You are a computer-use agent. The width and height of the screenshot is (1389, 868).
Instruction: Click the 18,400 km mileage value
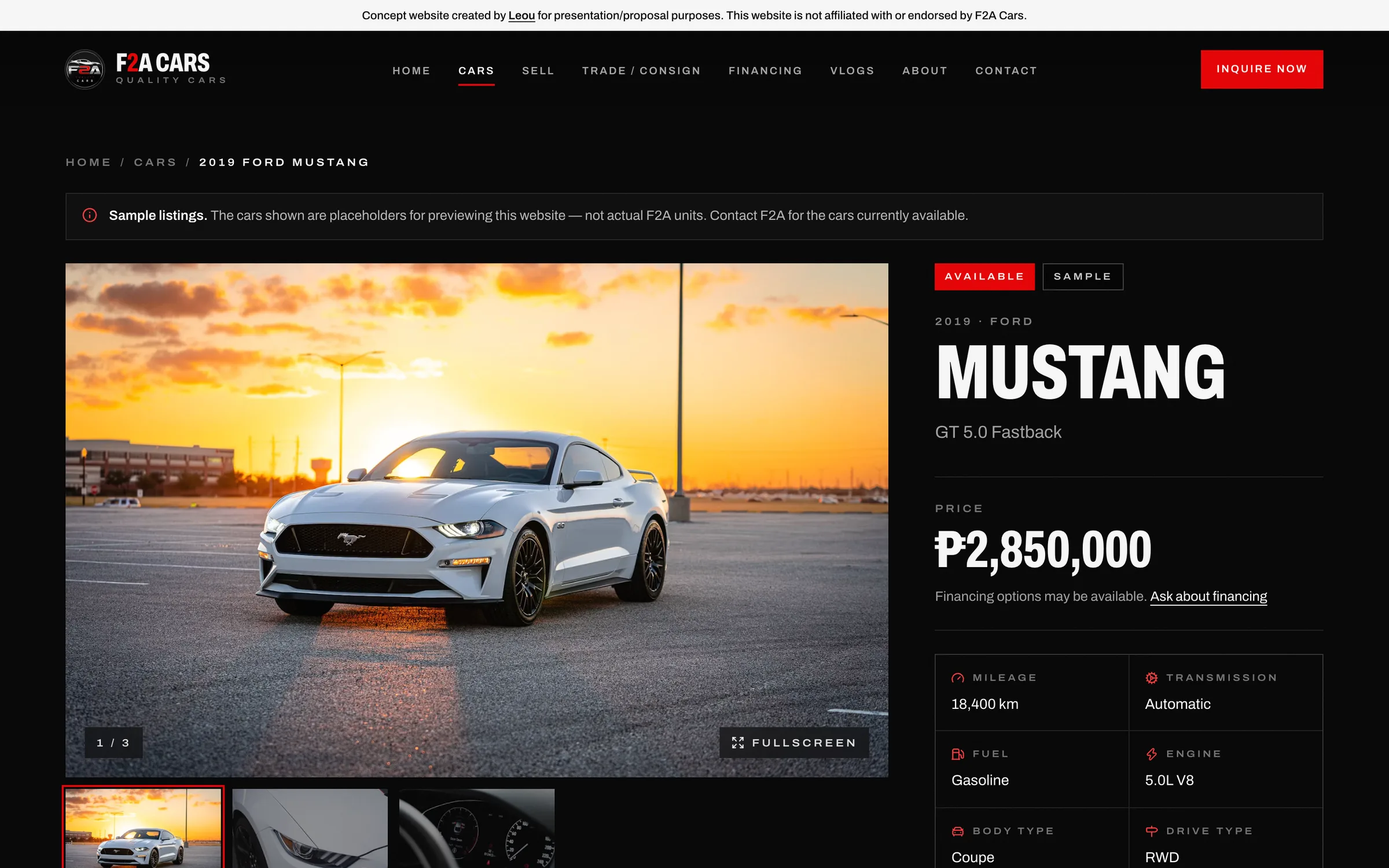click(984, 704)
